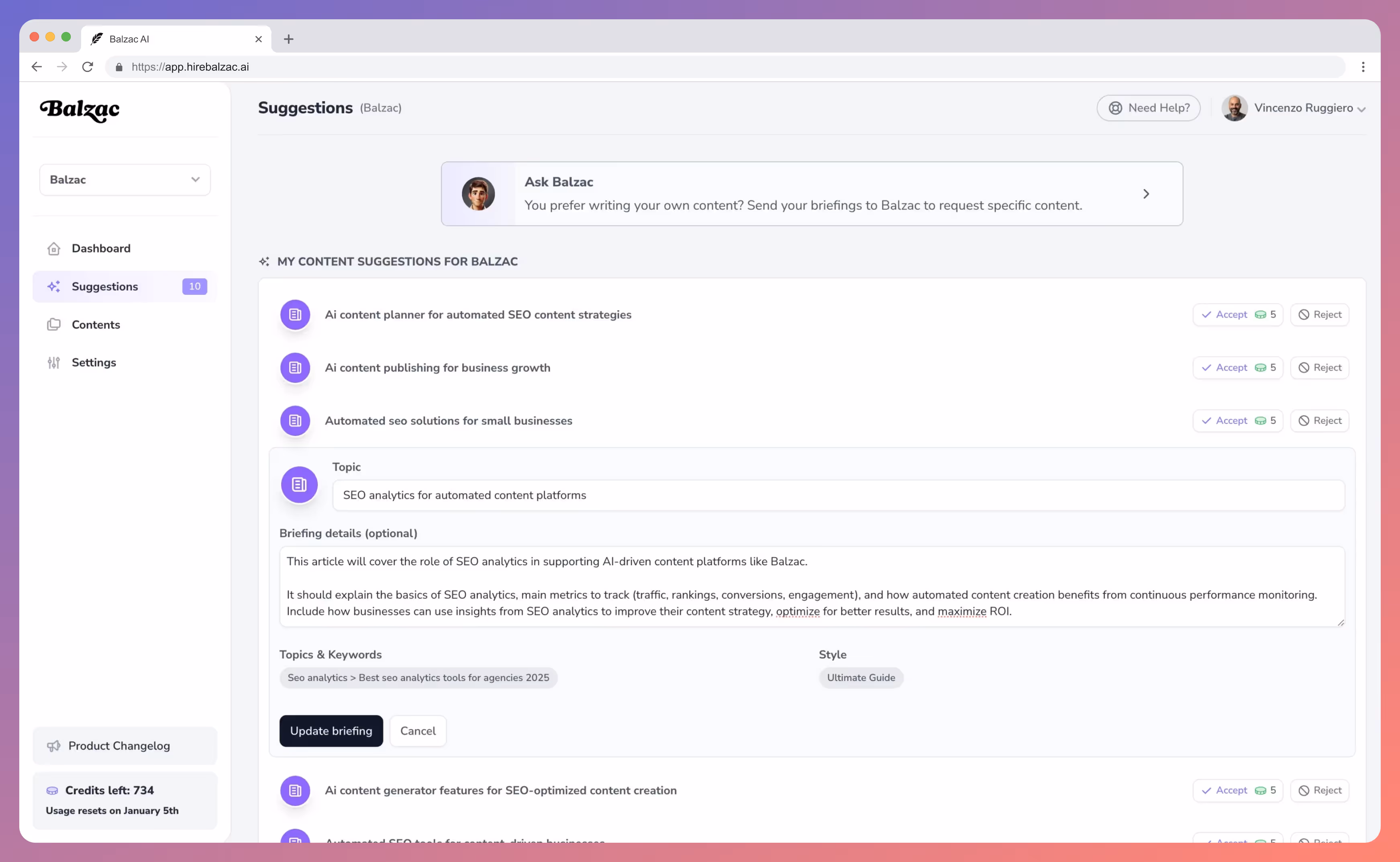The width and height of the screenshot is (1400, 862).
Task: Click document icon beside 'Automated seo solutions' suggestion
Action: (x=295, y=421)
